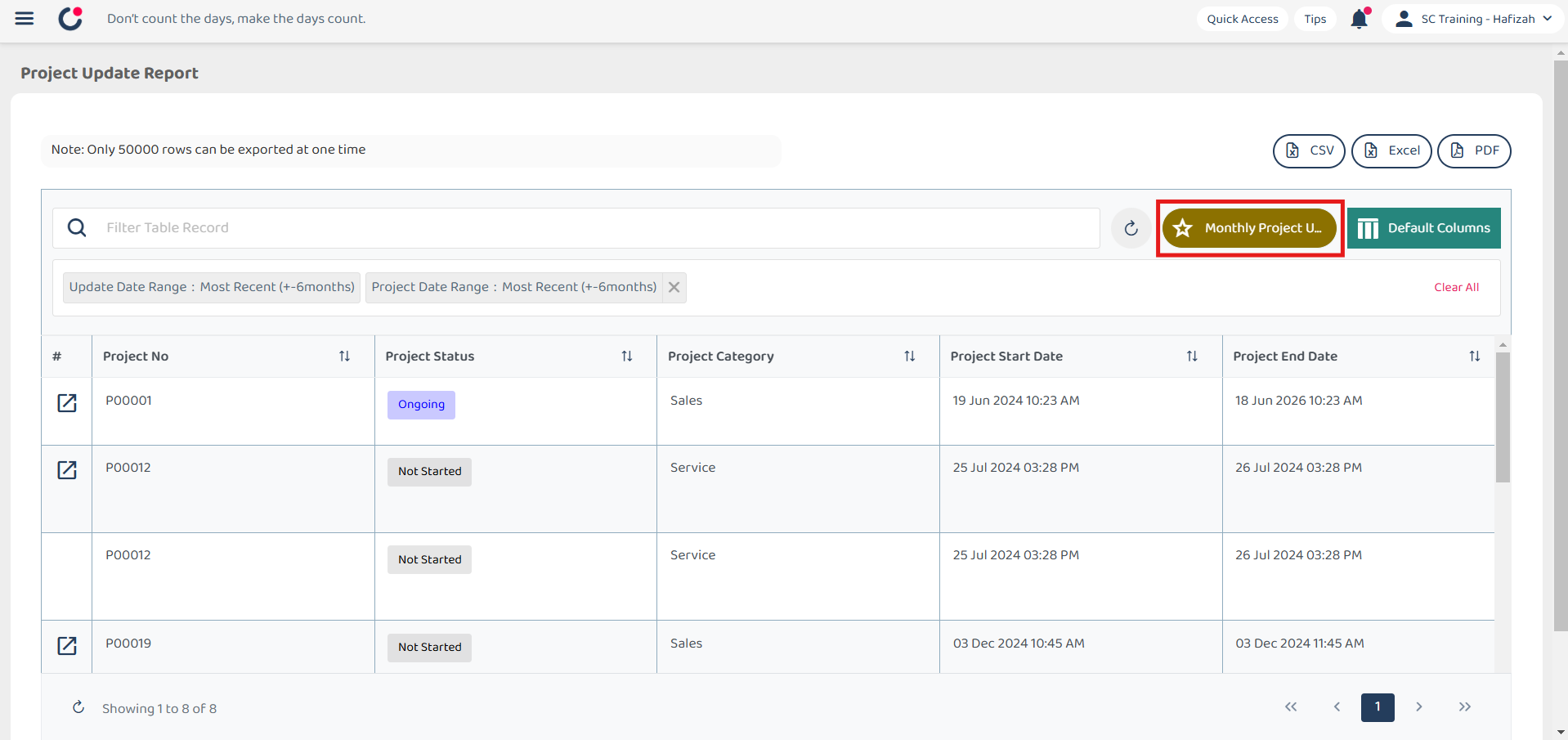1568x740 pixels.
Task: Click the Project Update Report heading
Action: click(x=110, y=73)
